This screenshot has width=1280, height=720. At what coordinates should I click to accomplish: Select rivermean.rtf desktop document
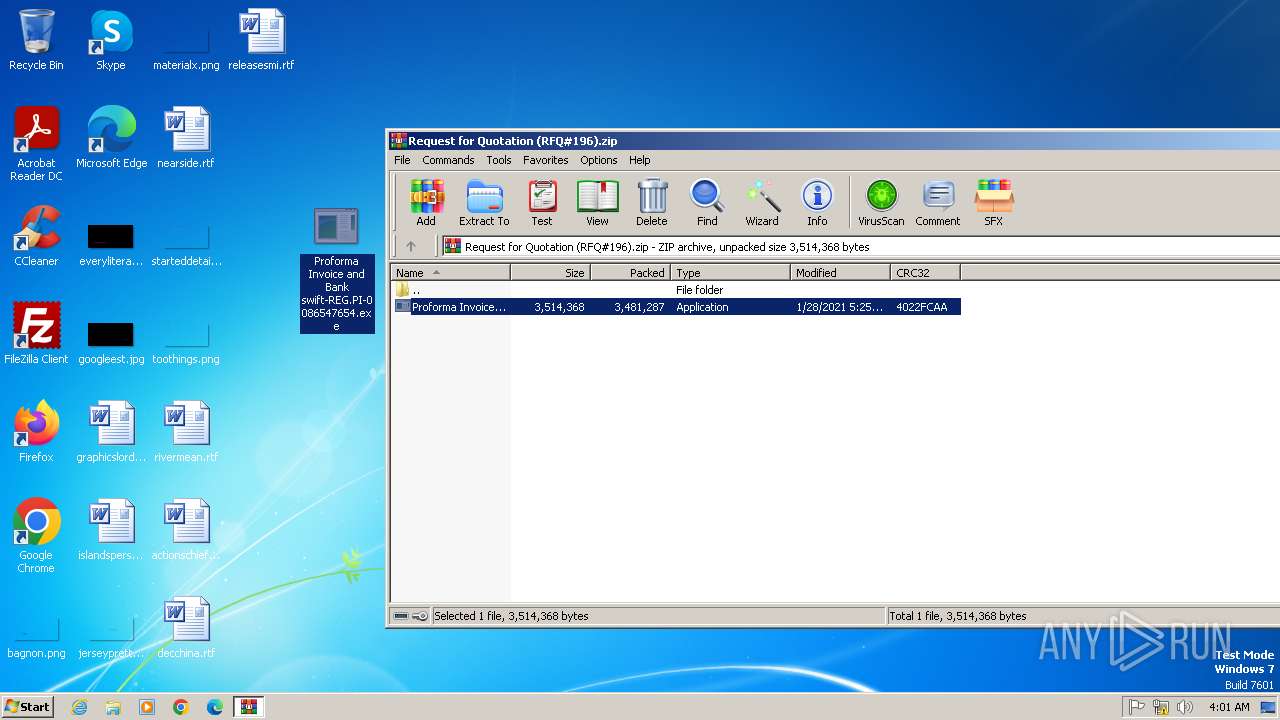click(x=186, y=432)
